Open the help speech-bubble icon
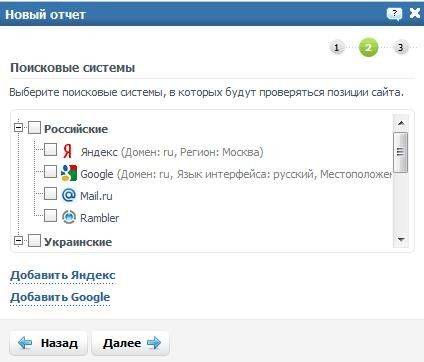 pyautogui.click(x=394, y=14)
